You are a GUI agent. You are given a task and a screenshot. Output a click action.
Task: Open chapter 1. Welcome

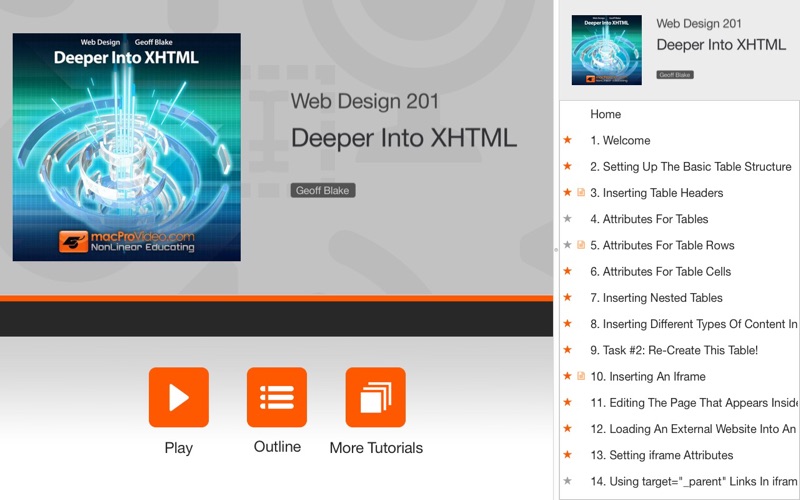(x=620, y=140)
